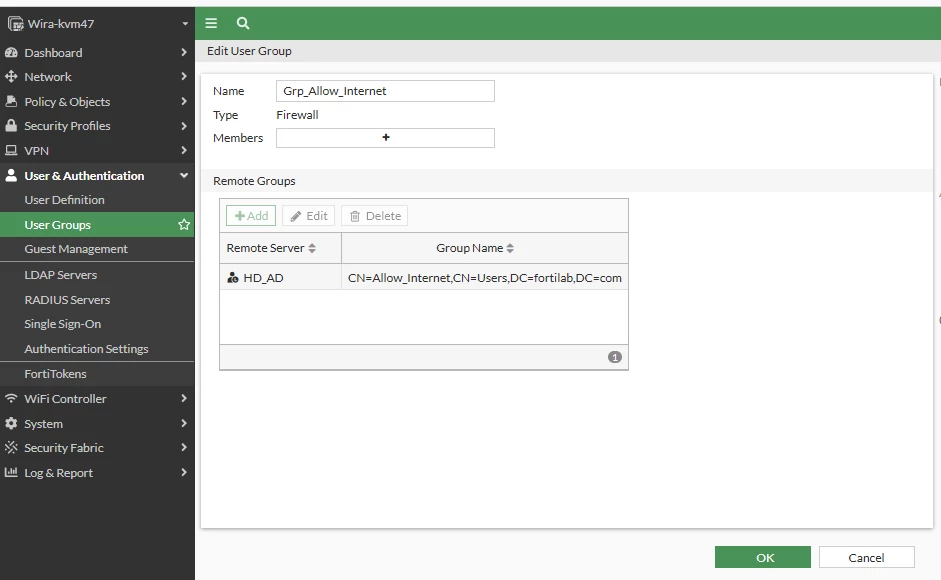Screen dimensions: 941x580
Task: Click the Edit User Group title
Action: click(249, 51)
